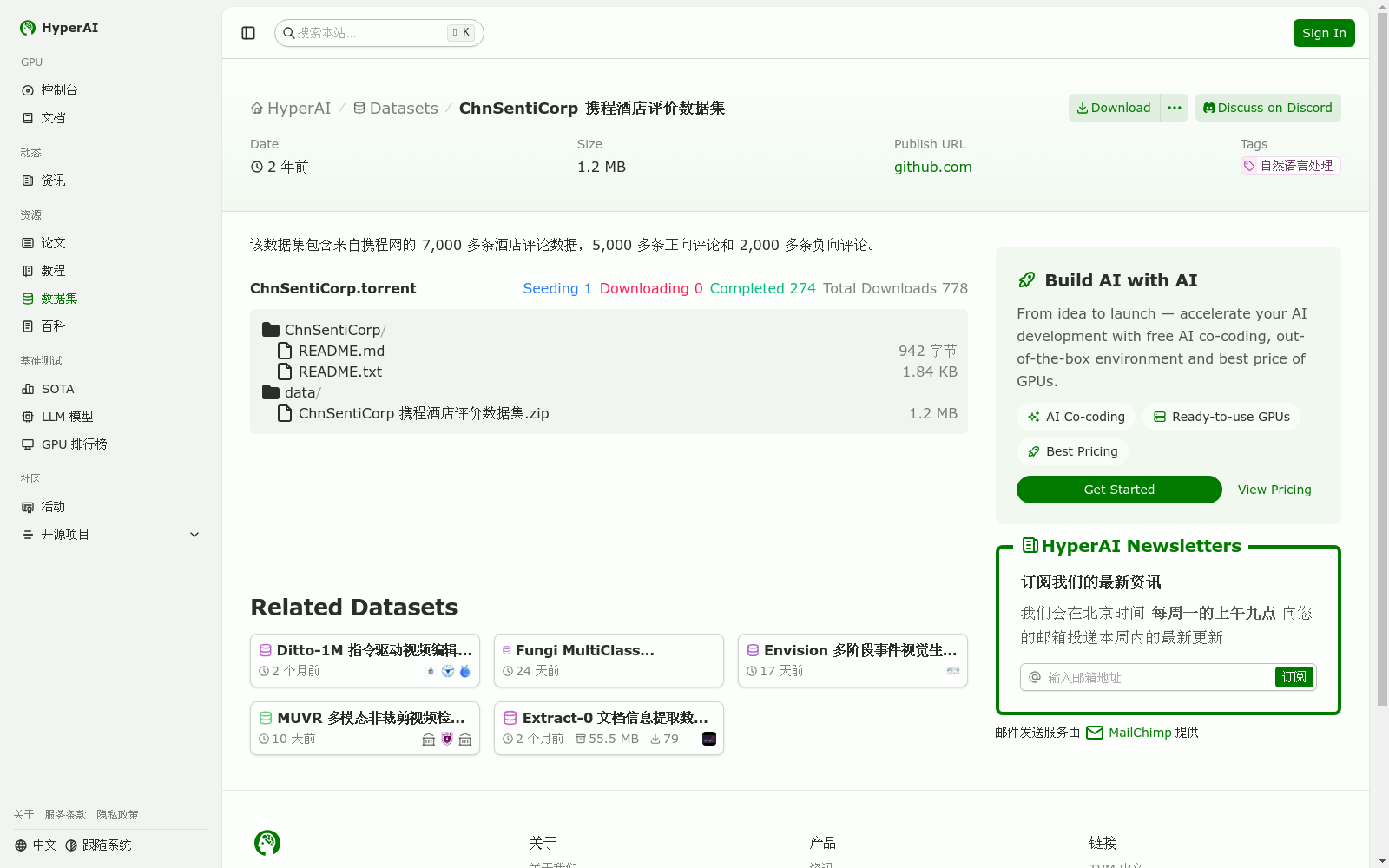
Task: Toggle the sidebar panel icon
Action: (x=248, y=33)
